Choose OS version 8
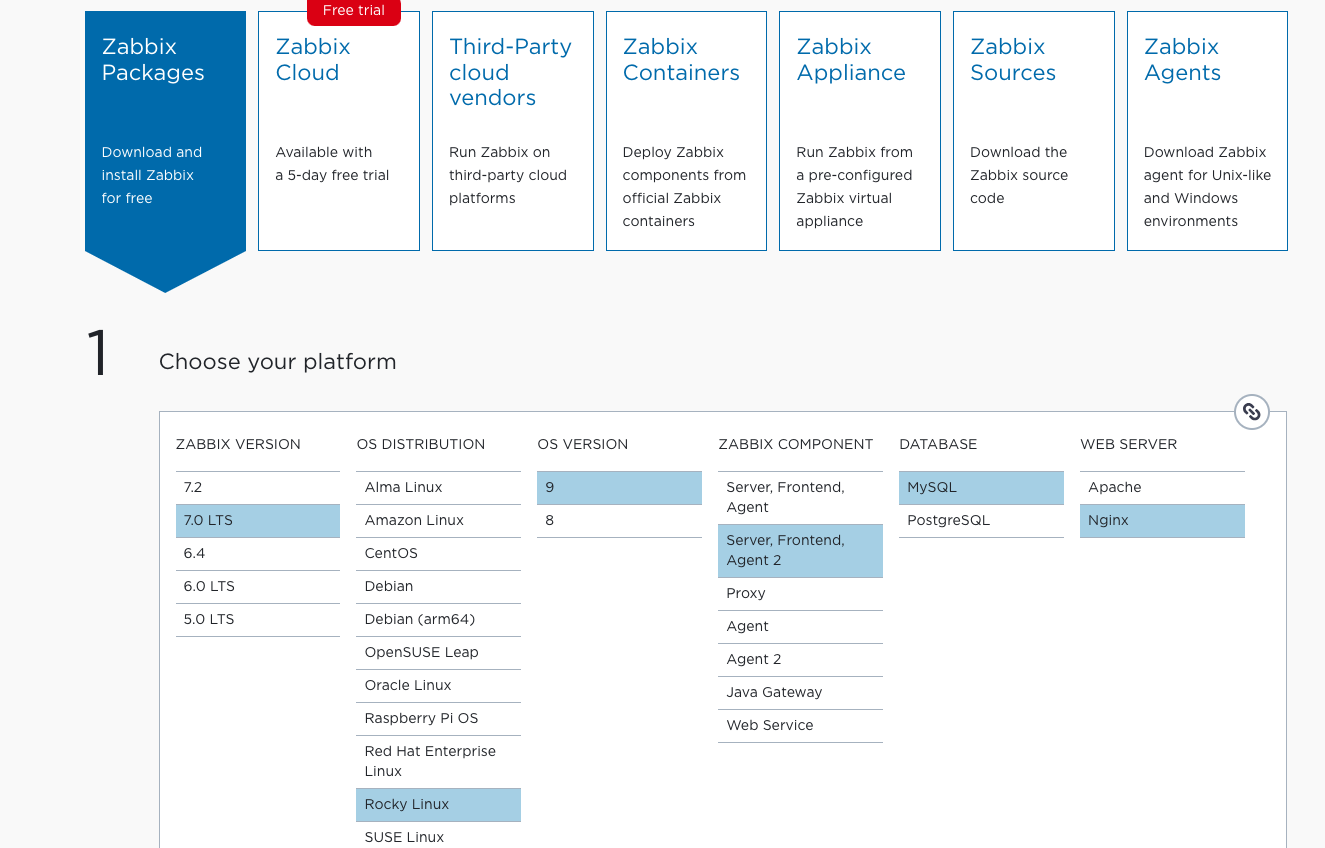1325x848 pixels. tap(619, 521)
